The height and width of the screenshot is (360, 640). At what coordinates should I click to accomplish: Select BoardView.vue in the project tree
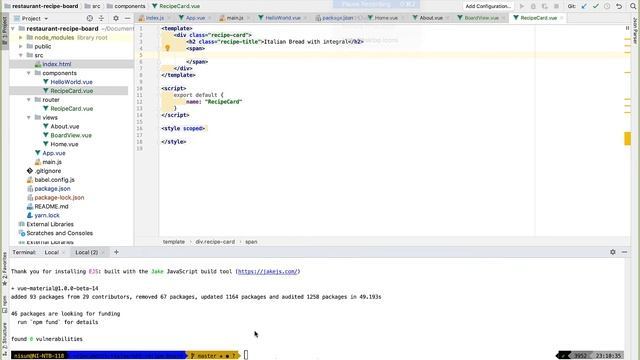(x=71, y=135)
